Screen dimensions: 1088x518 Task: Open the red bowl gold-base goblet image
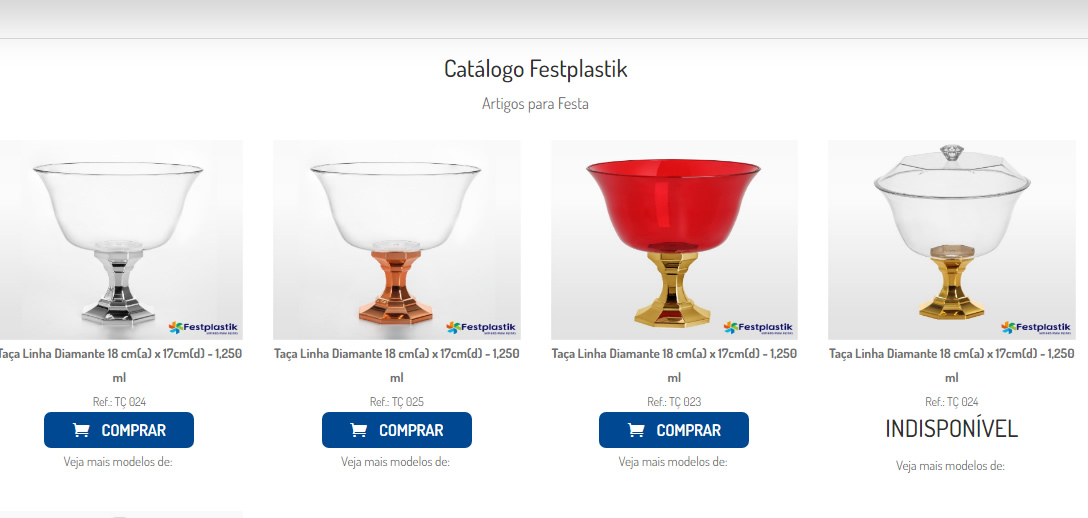[674, 240]
